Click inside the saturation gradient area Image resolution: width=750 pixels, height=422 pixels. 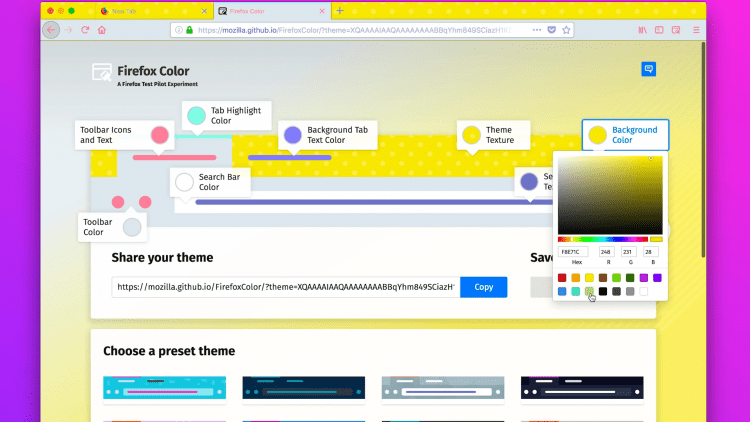pyautogui.click(x=610, y=195)
